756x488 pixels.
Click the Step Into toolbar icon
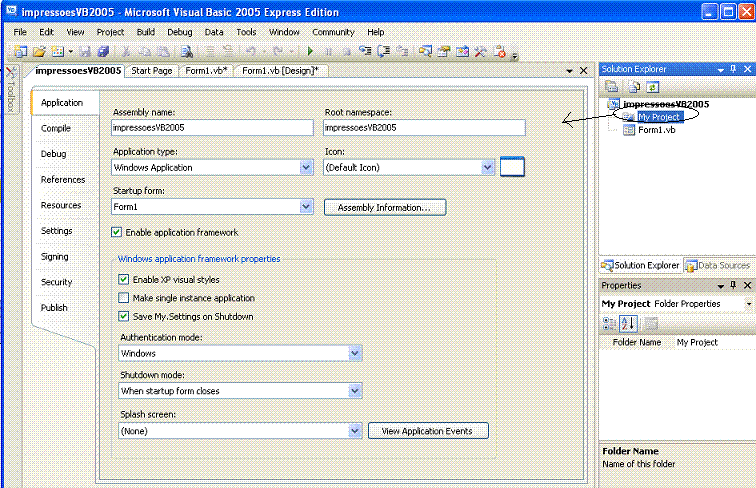[365, 51]
